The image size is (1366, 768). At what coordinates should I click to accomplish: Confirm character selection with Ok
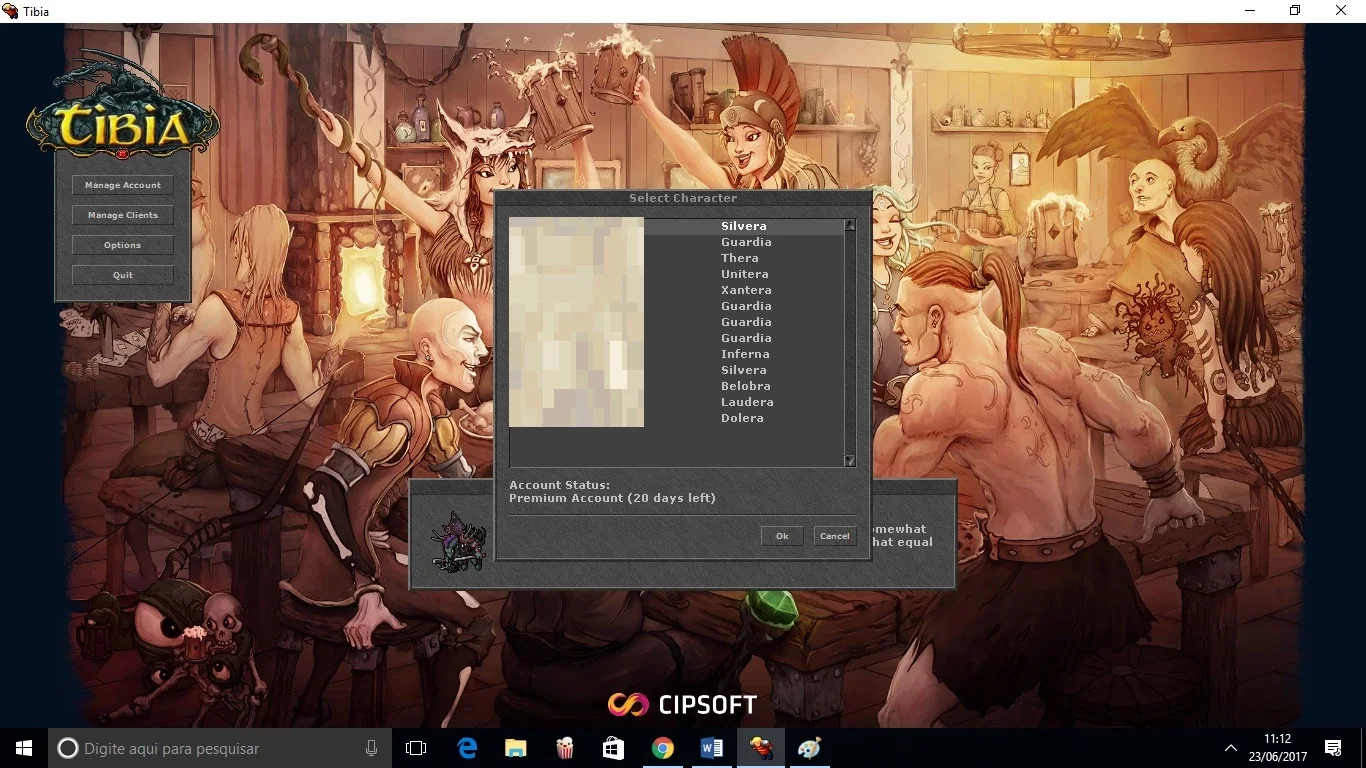coord(782,536)
